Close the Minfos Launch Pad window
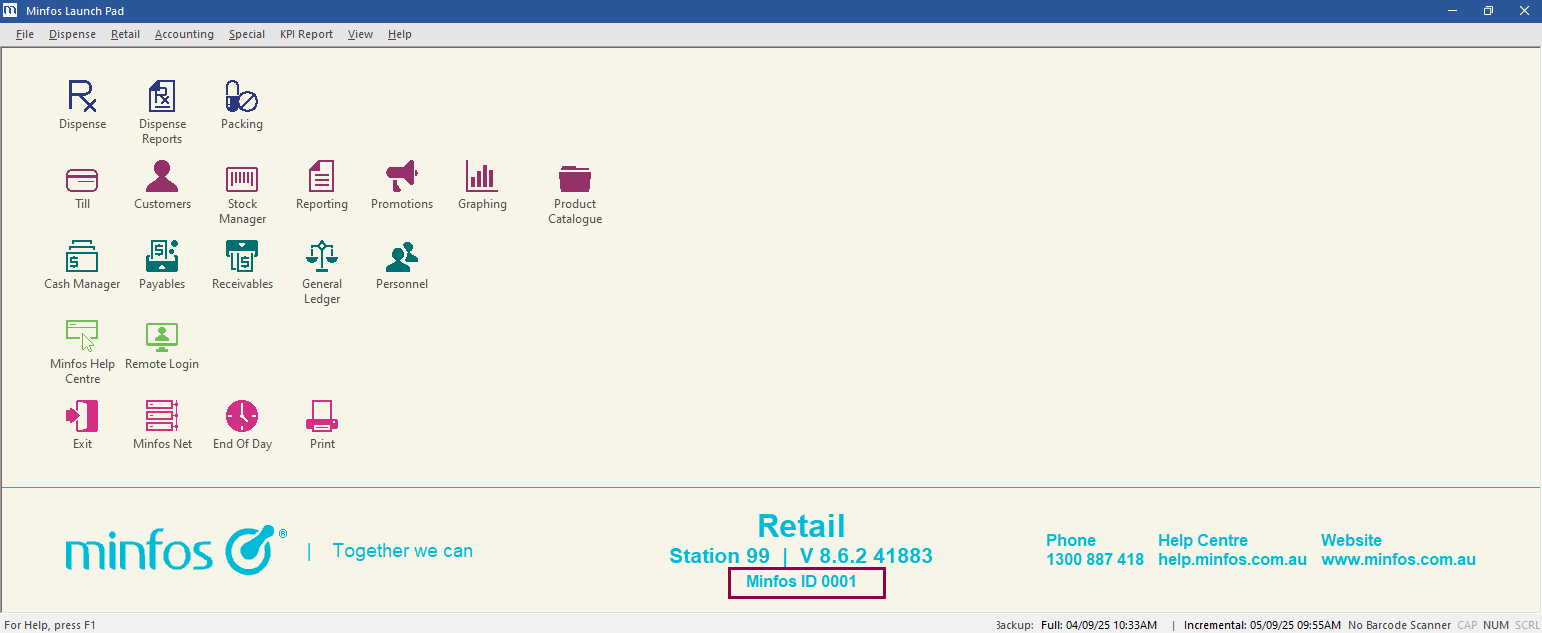 click(x=1524, y=11)
